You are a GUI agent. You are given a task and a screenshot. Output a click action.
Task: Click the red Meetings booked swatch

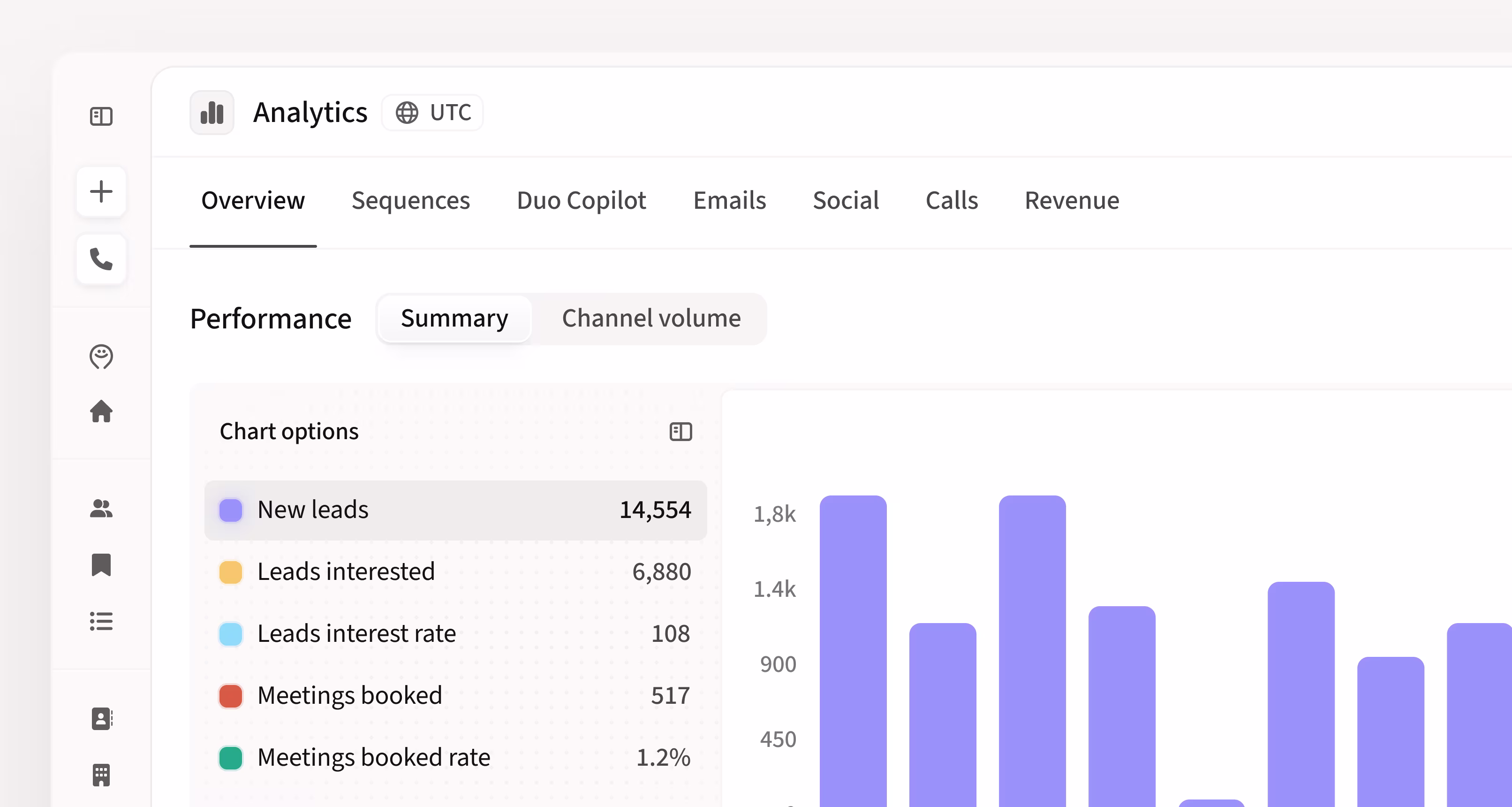tap(231, 696)
